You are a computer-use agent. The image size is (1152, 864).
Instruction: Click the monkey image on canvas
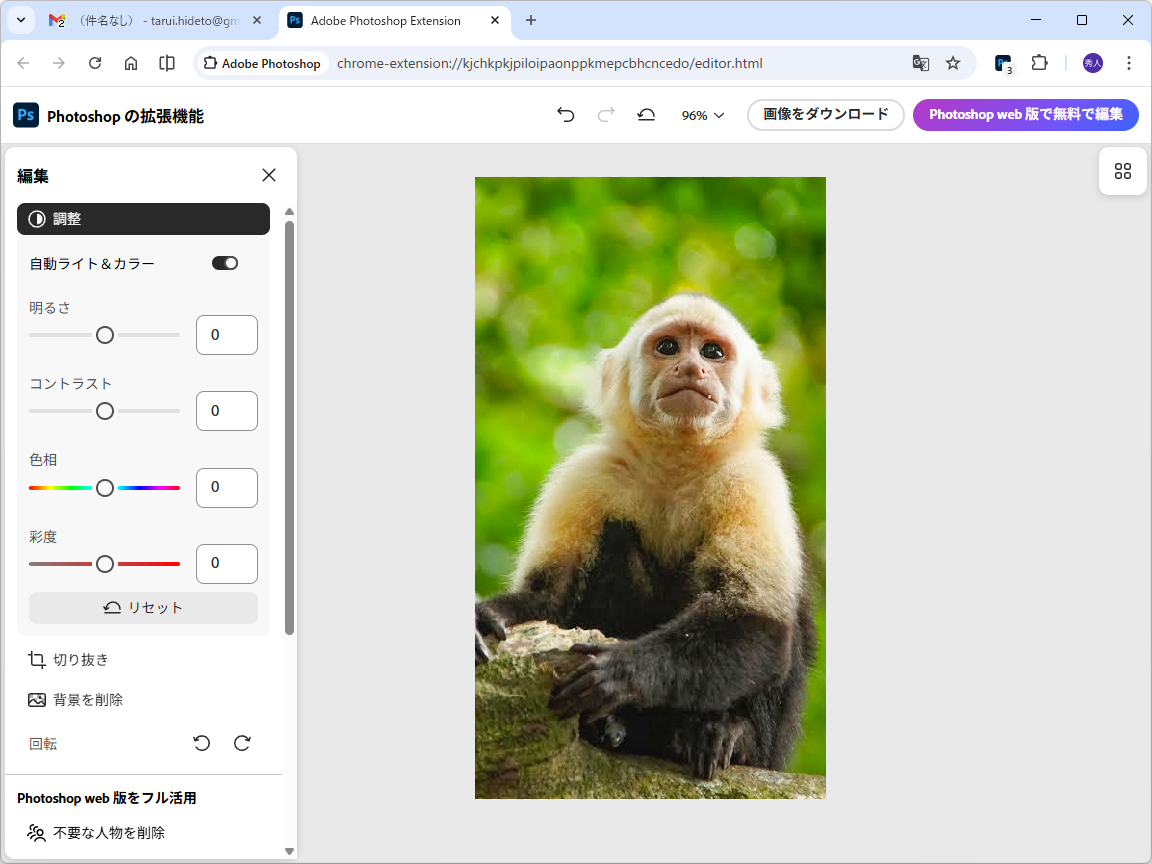(x=650, y=488)
